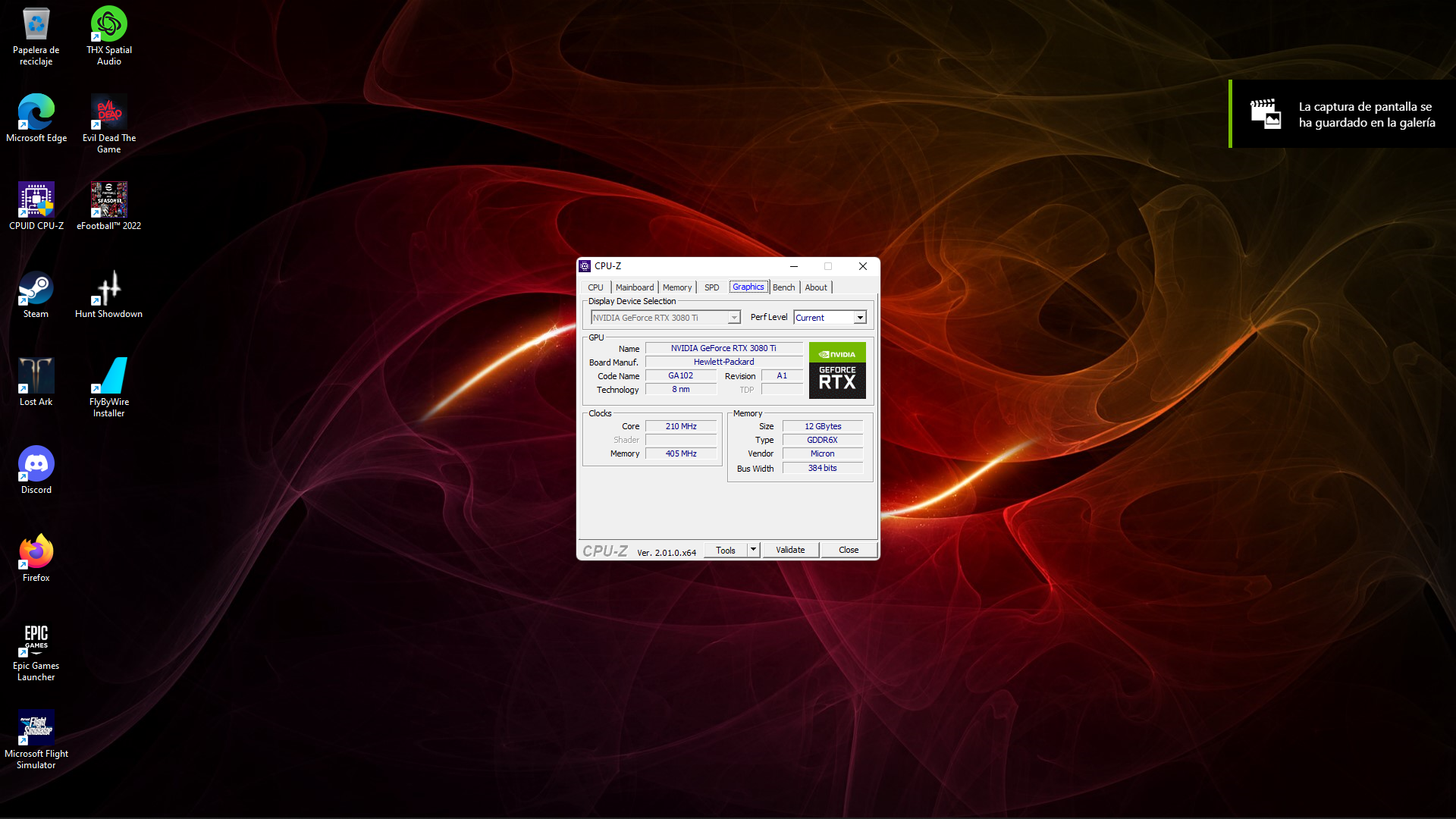Open the Display Device Selection dropdown

click(x=733, y=318)
